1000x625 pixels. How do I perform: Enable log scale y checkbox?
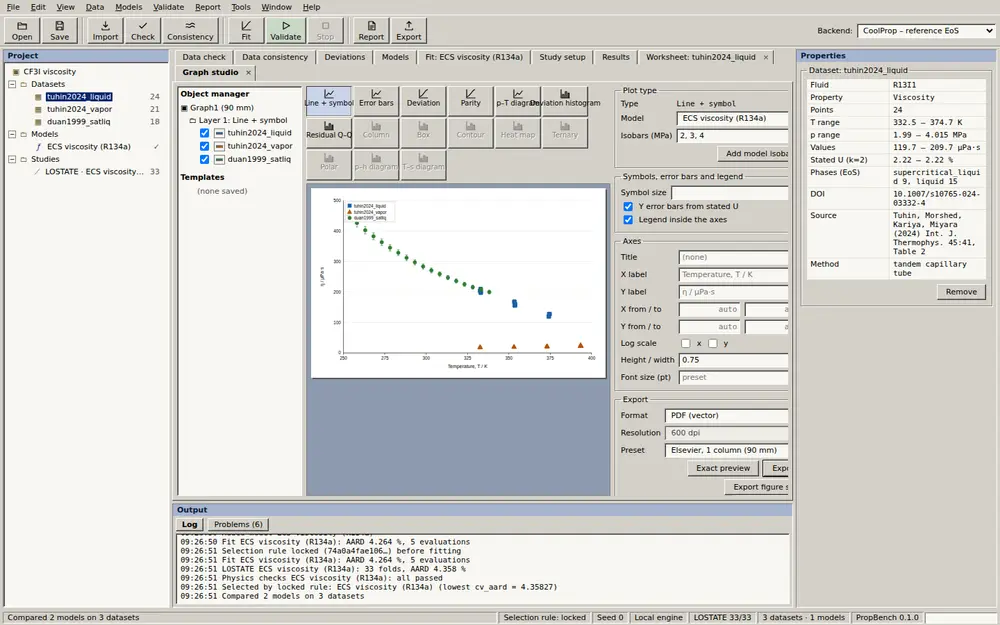(713, 343)
